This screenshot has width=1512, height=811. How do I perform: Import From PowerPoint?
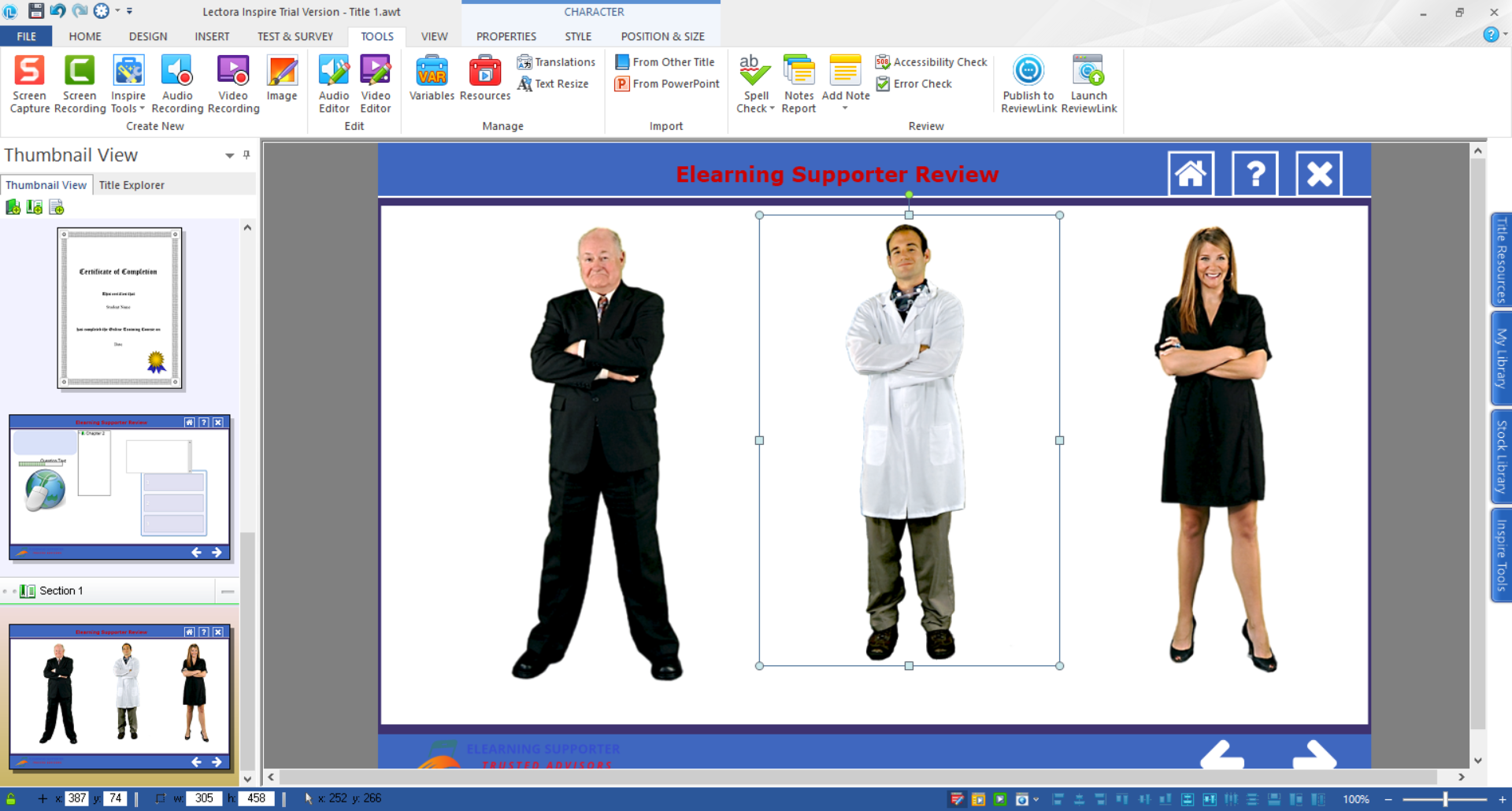tap(667, 84)
